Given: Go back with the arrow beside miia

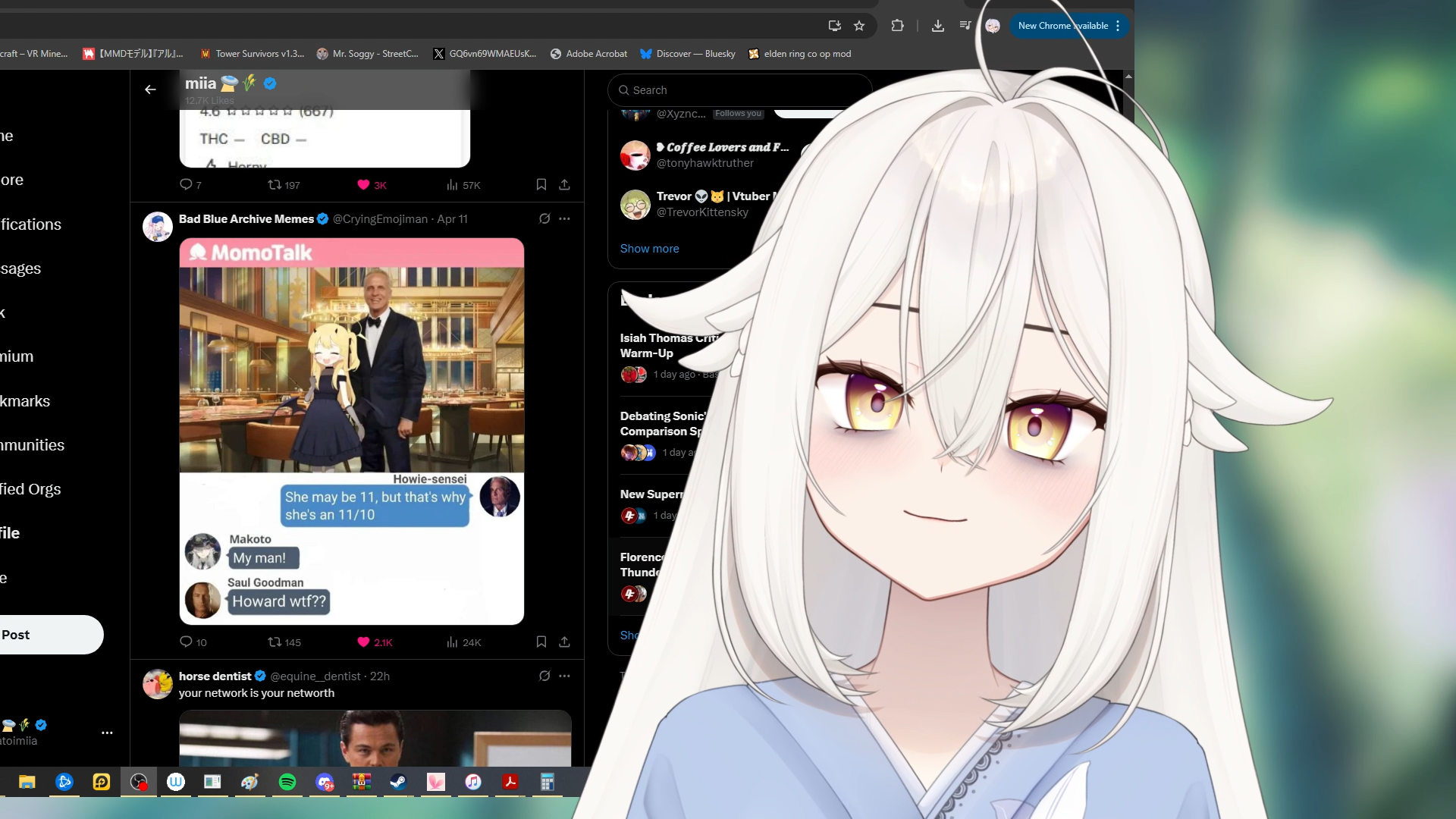Looking at the screenshot, I should pyautogui.click(x=150, y=89).
